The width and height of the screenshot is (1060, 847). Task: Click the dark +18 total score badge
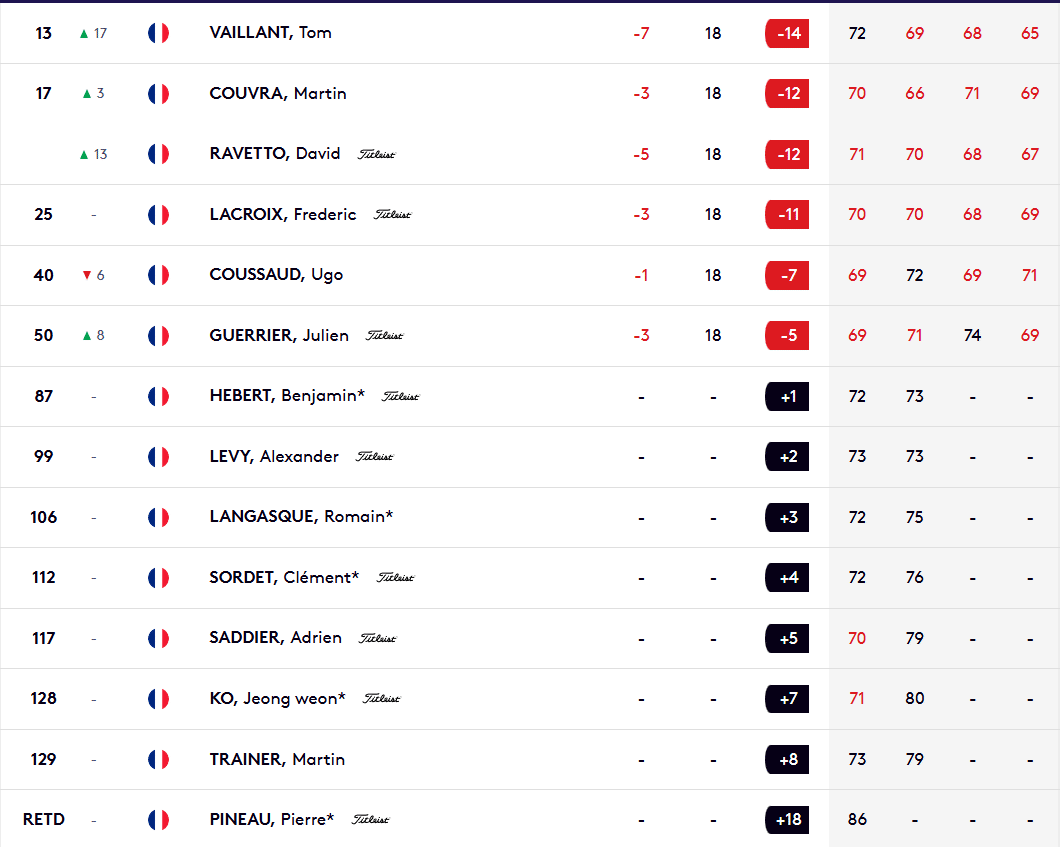tap(787, 820)
